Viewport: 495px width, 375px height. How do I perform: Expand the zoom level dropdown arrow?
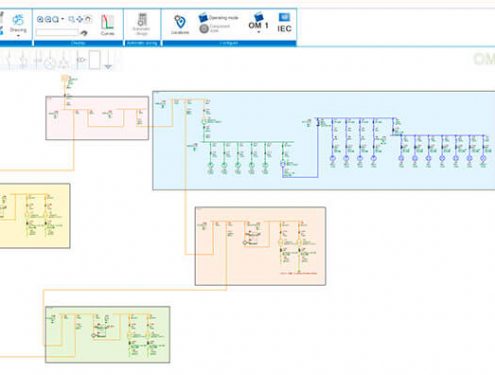pyautogui.click(x=63, y=19)
